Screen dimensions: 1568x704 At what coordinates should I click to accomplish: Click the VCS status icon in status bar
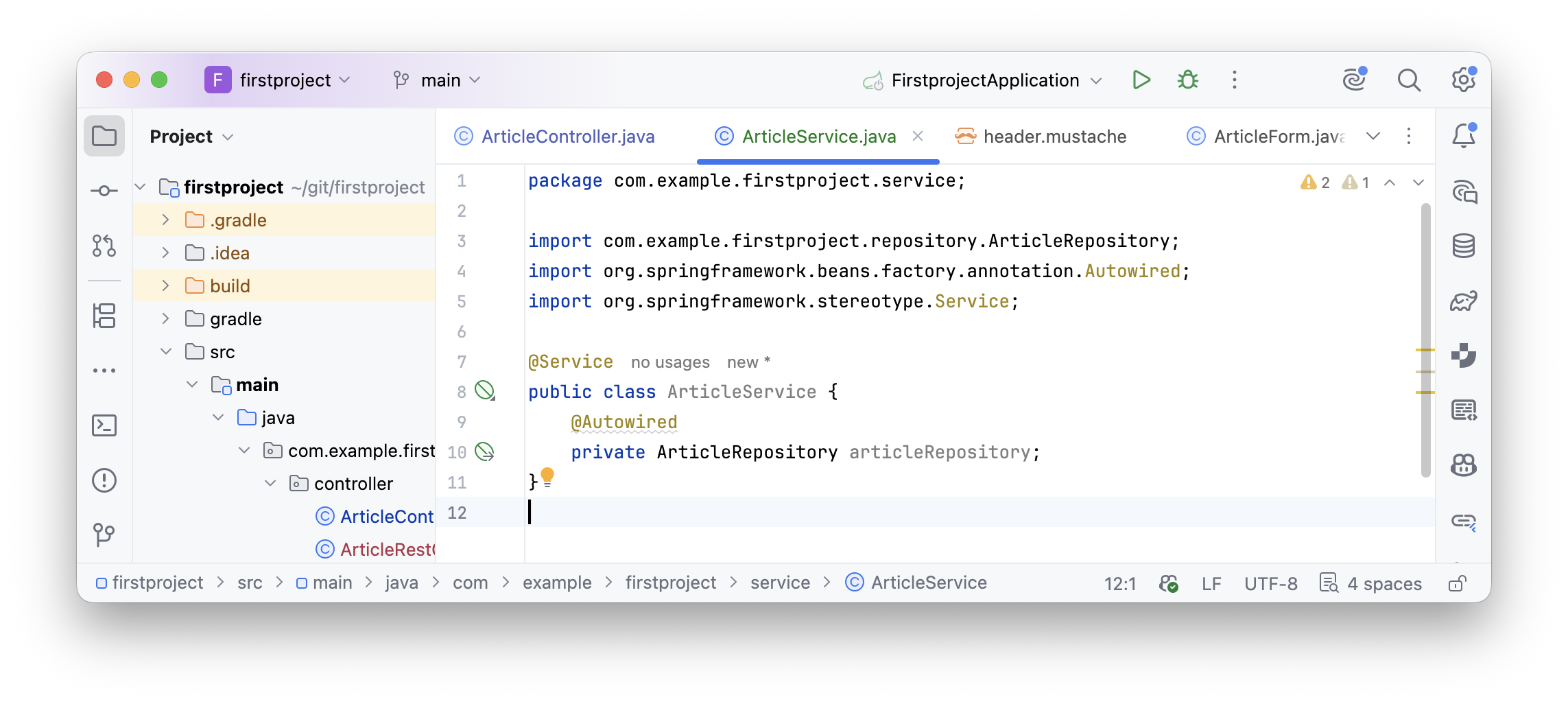pos(1169,583)
